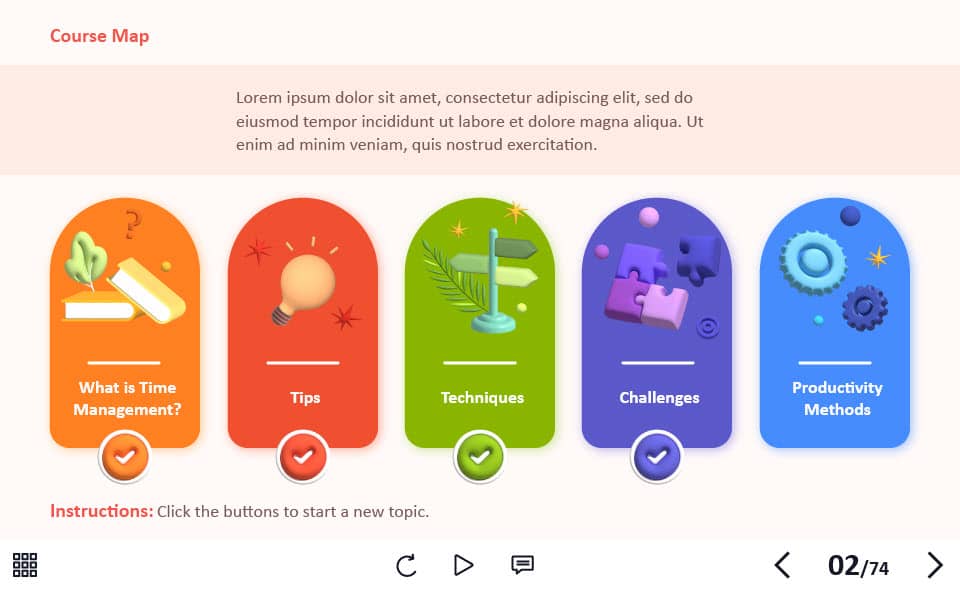960x590 pixels.
Task: Play the slide with the play icon
Action: [463, 565]
